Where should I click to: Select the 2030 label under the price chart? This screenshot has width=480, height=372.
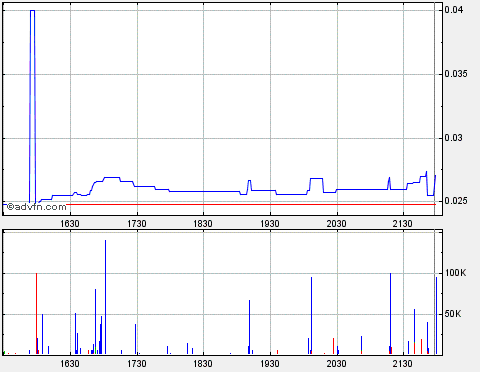tap(336, 223)
